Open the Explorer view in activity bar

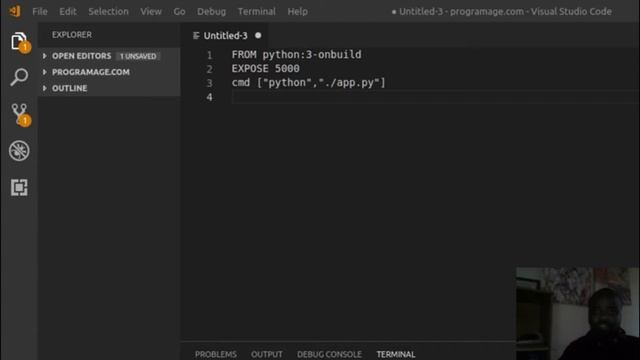pos(19,42)
